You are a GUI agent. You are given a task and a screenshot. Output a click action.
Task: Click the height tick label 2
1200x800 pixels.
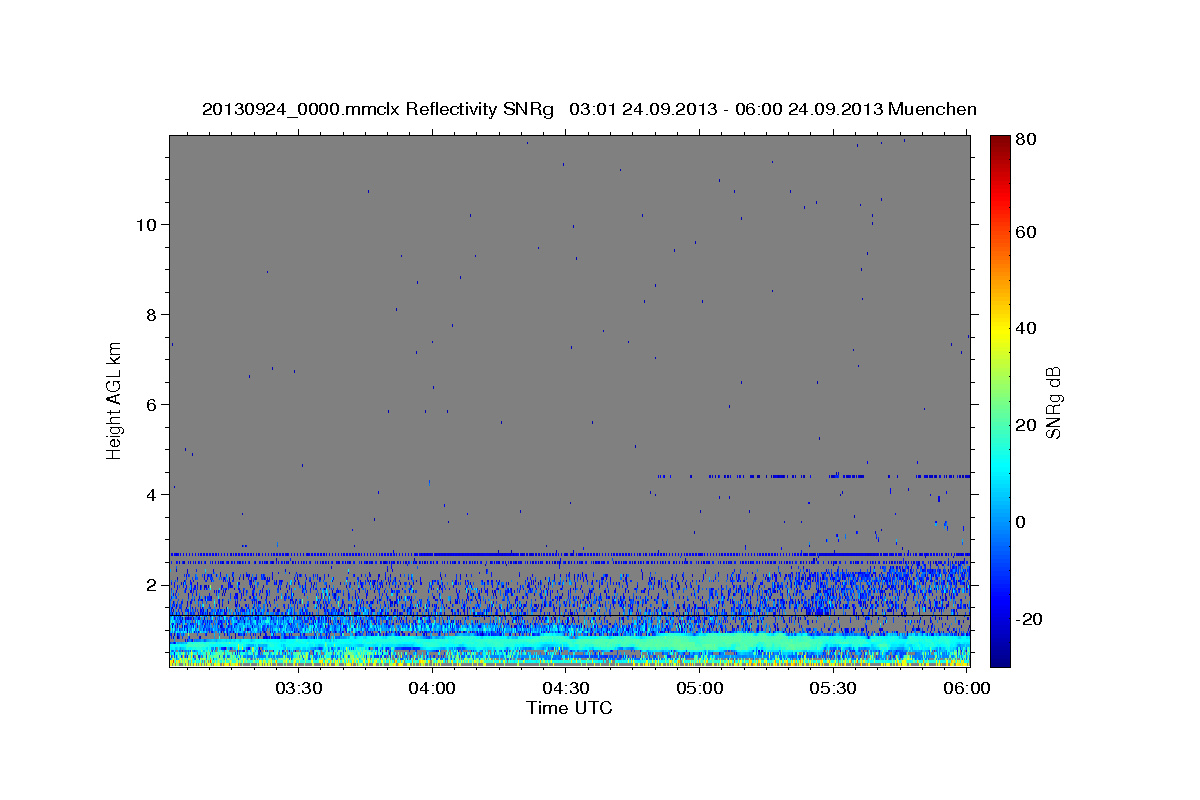pyautogui.click(x=151, y=584)
